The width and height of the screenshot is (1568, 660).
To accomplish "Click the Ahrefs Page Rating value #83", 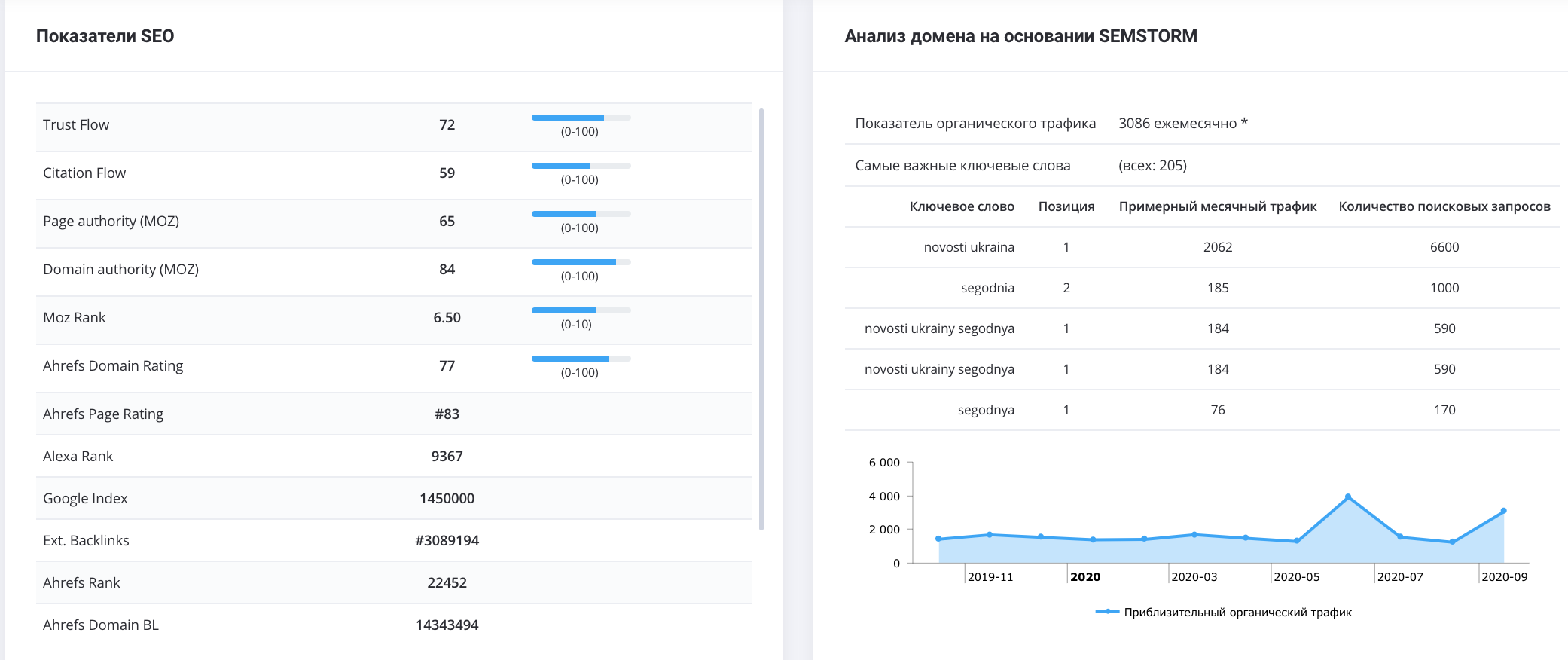I will pos(447,414).
